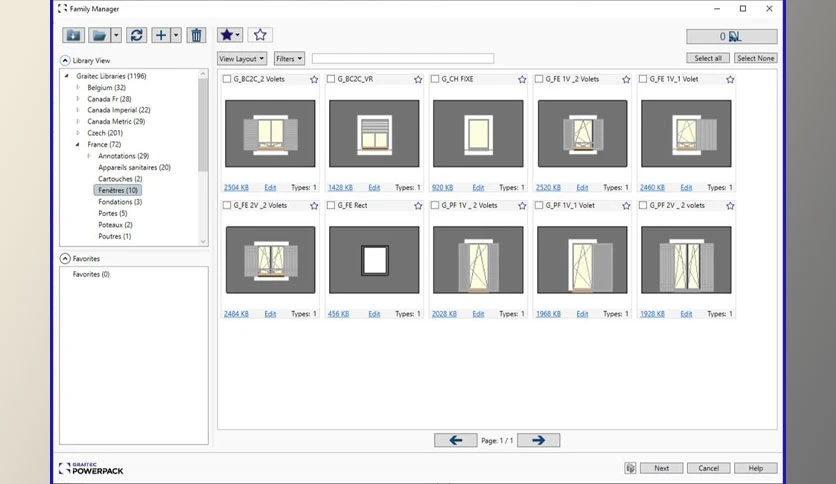
Task: Click the import library folder icon
Action: [x=74, y=35]
